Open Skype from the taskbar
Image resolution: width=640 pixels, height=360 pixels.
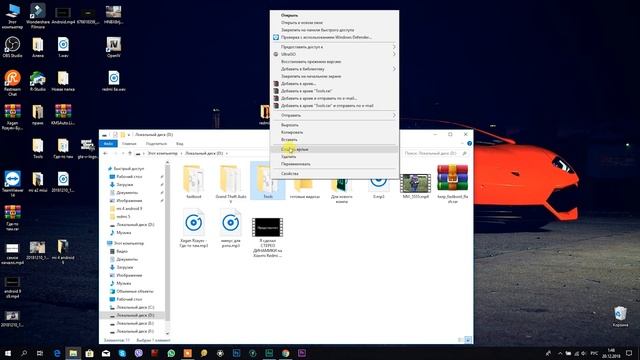[x=122, y=353]
